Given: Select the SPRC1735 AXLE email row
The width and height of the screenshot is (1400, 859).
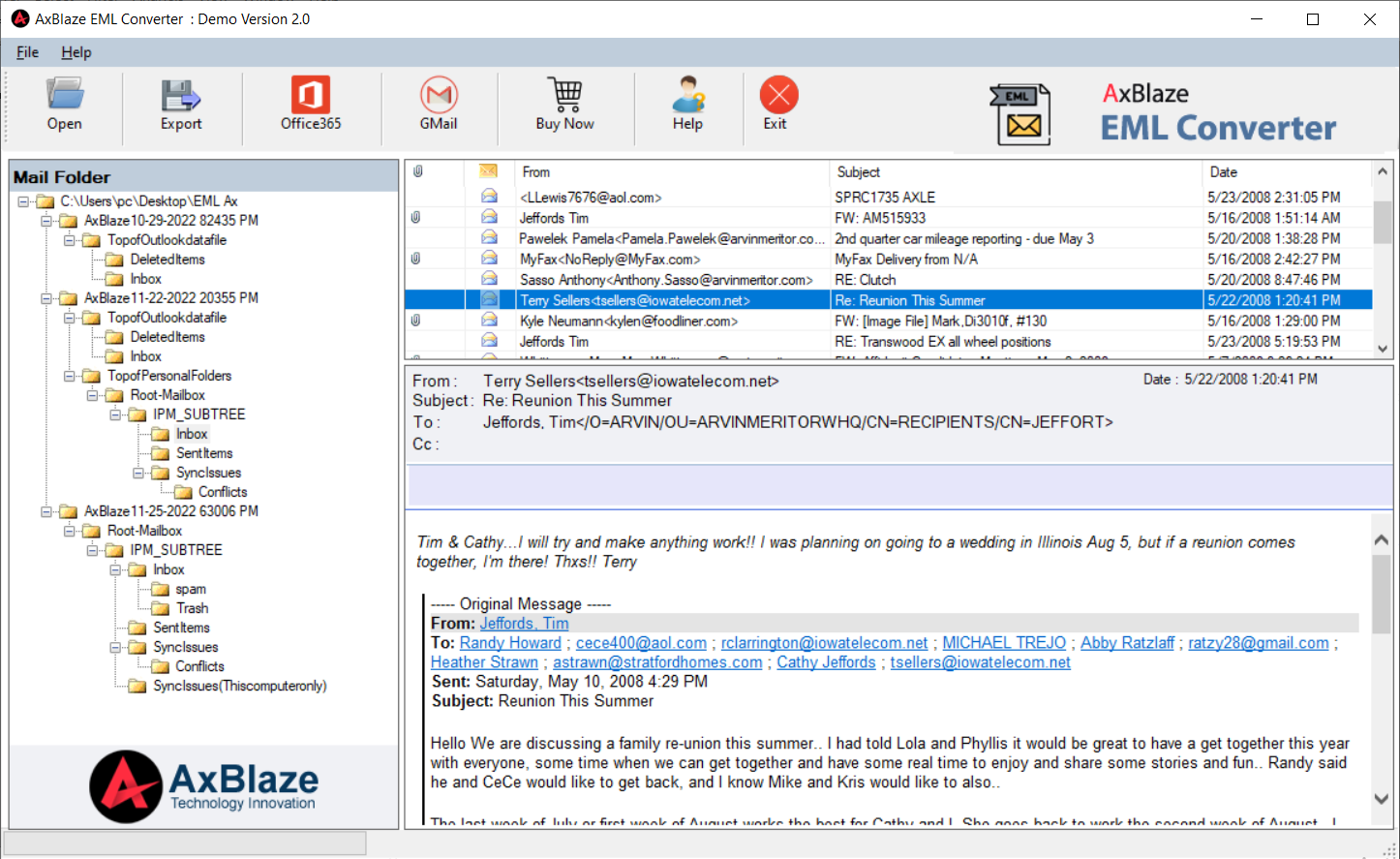Looking at the screenshot, I should tap(889, 197).
